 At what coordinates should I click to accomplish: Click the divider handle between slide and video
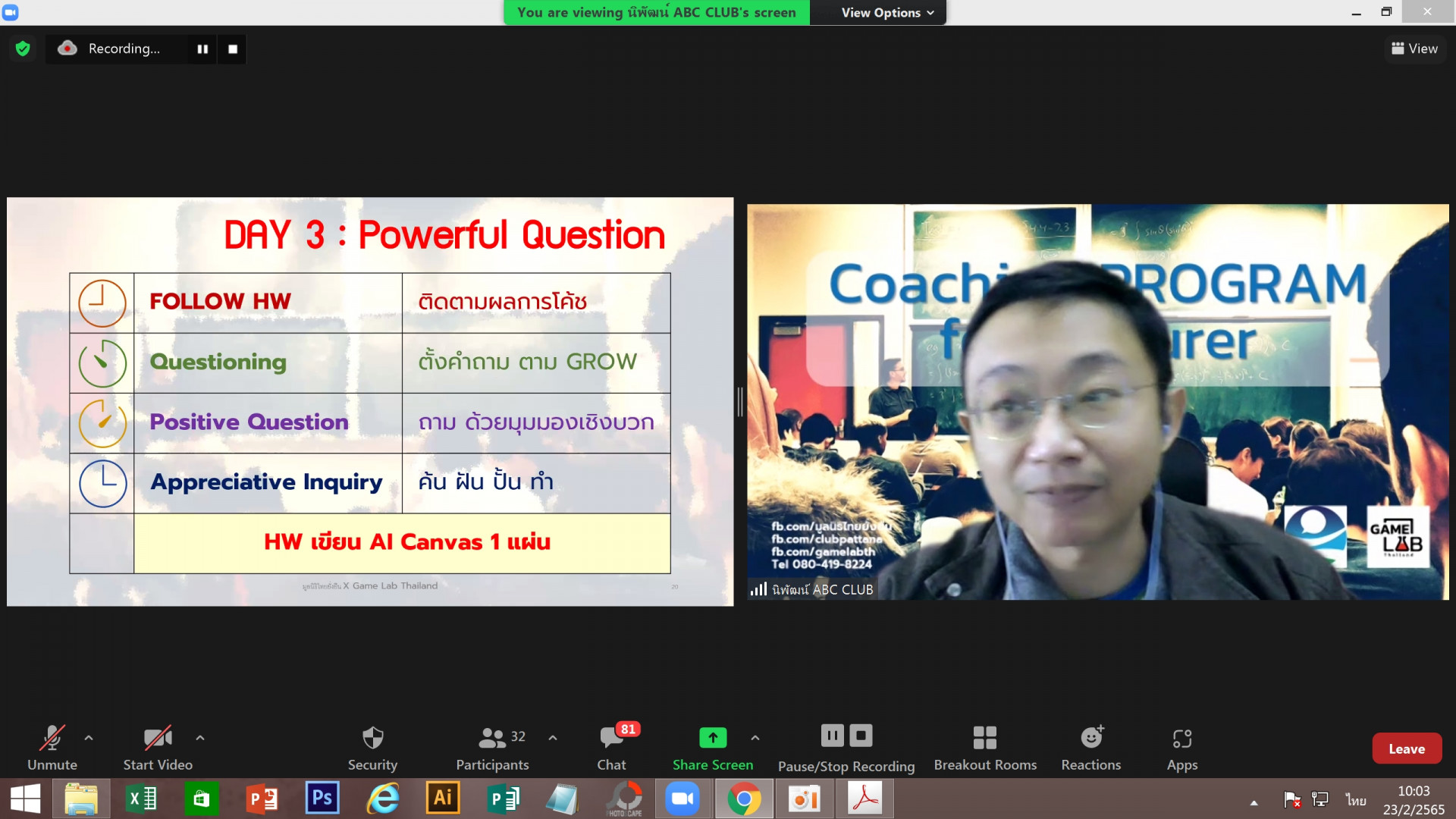[x=740, y=402]
